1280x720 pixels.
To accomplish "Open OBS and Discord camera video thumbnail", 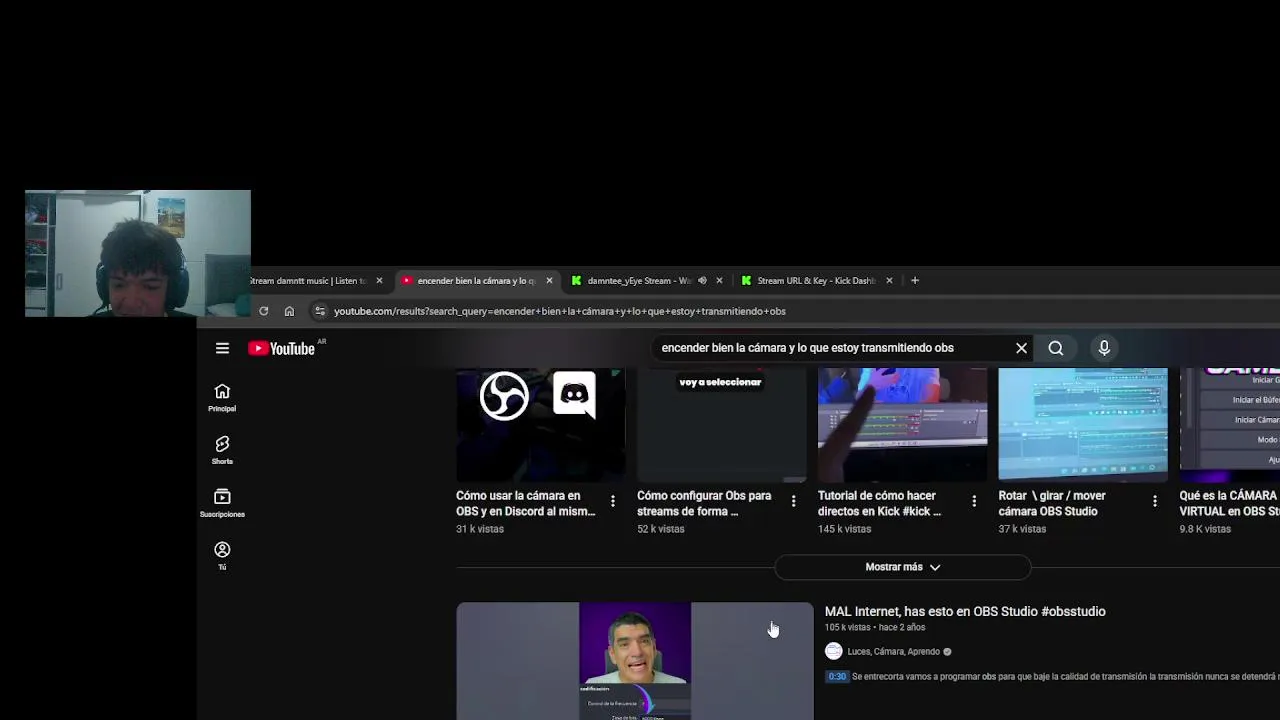I will 541,425.
